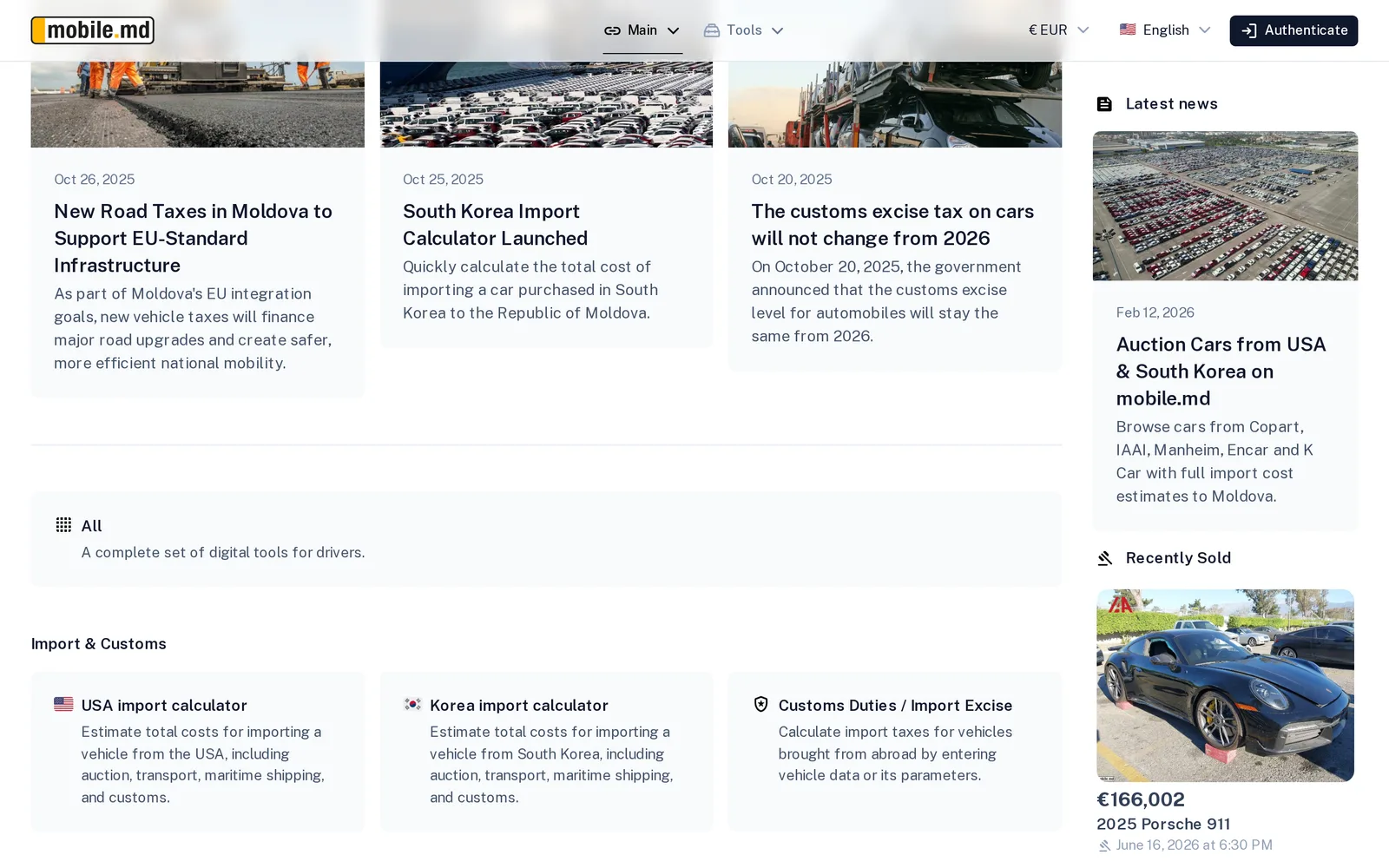
Task: Click the Authenticate button
Action: pos(1294,30)
